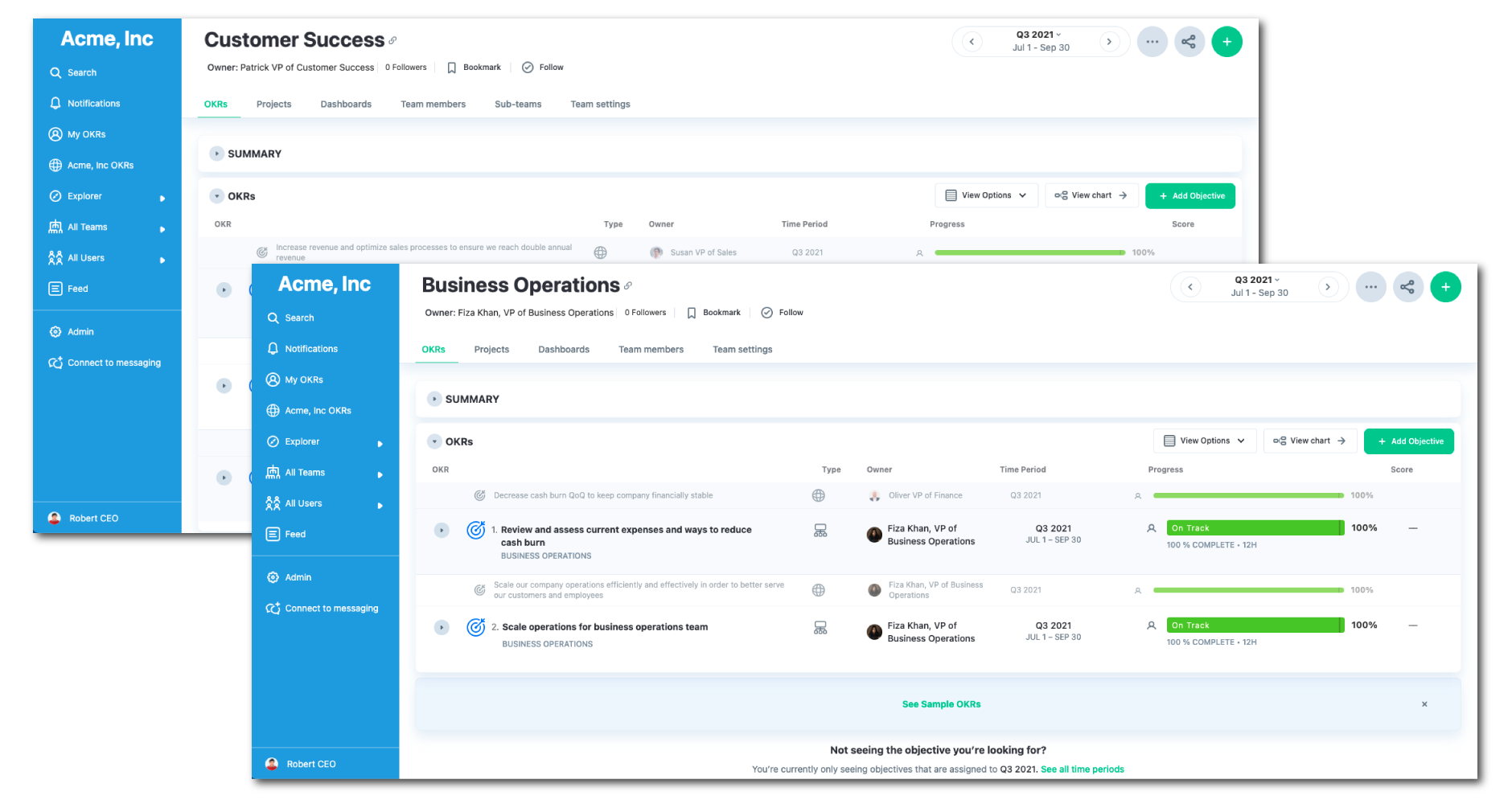This screenshot has height=804, width=1512.
Task: Dismiss the See Sample OKRs banner
Action: point(1424,704)
